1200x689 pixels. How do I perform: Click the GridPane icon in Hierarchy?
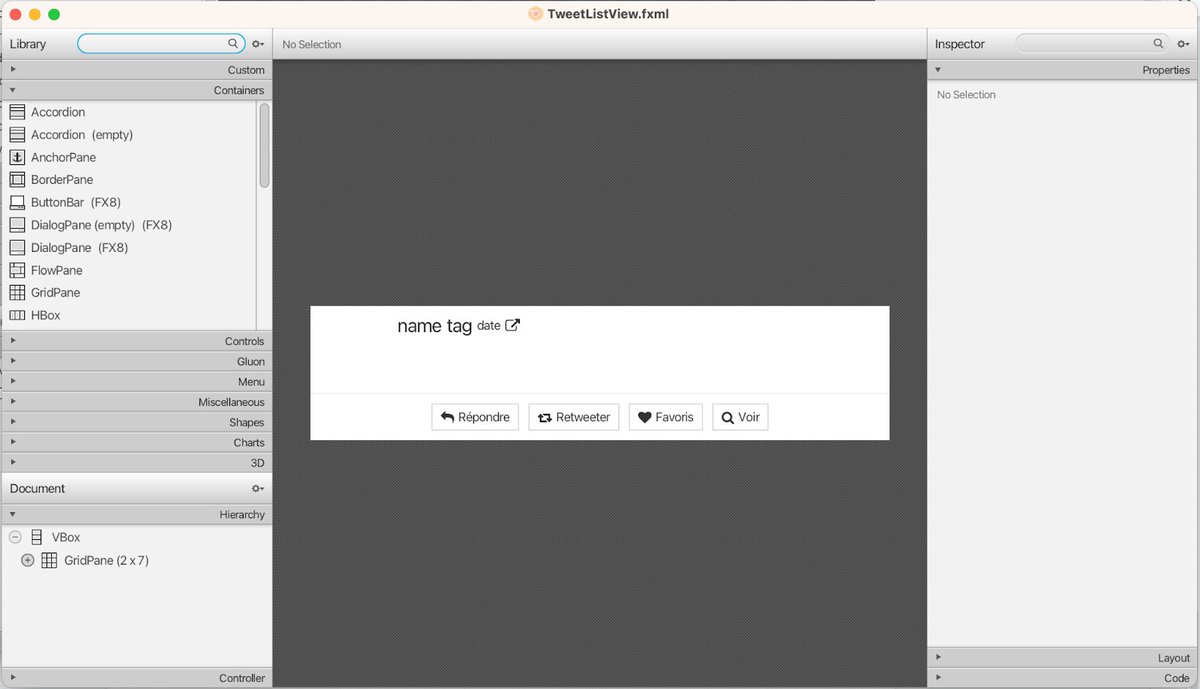click(x=48, y=560)
